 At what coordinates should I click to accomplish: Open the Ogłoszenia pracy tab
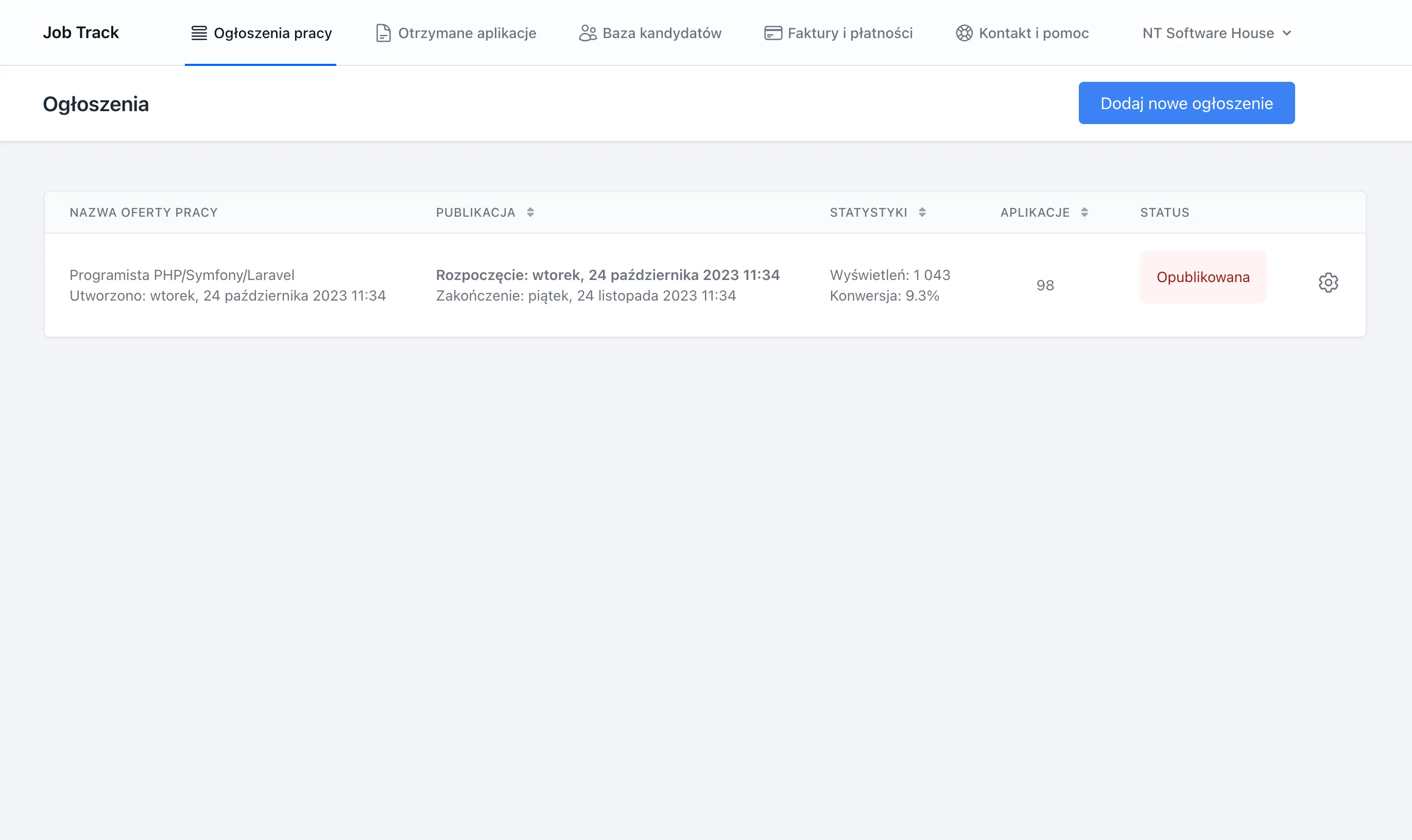click(x=261, y=33)
